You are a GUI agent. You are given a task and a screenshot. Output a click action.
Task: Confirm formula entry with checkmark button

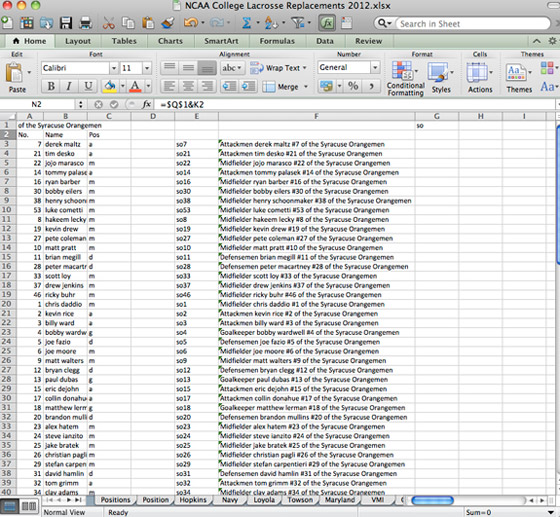click(x=114, y=104)
